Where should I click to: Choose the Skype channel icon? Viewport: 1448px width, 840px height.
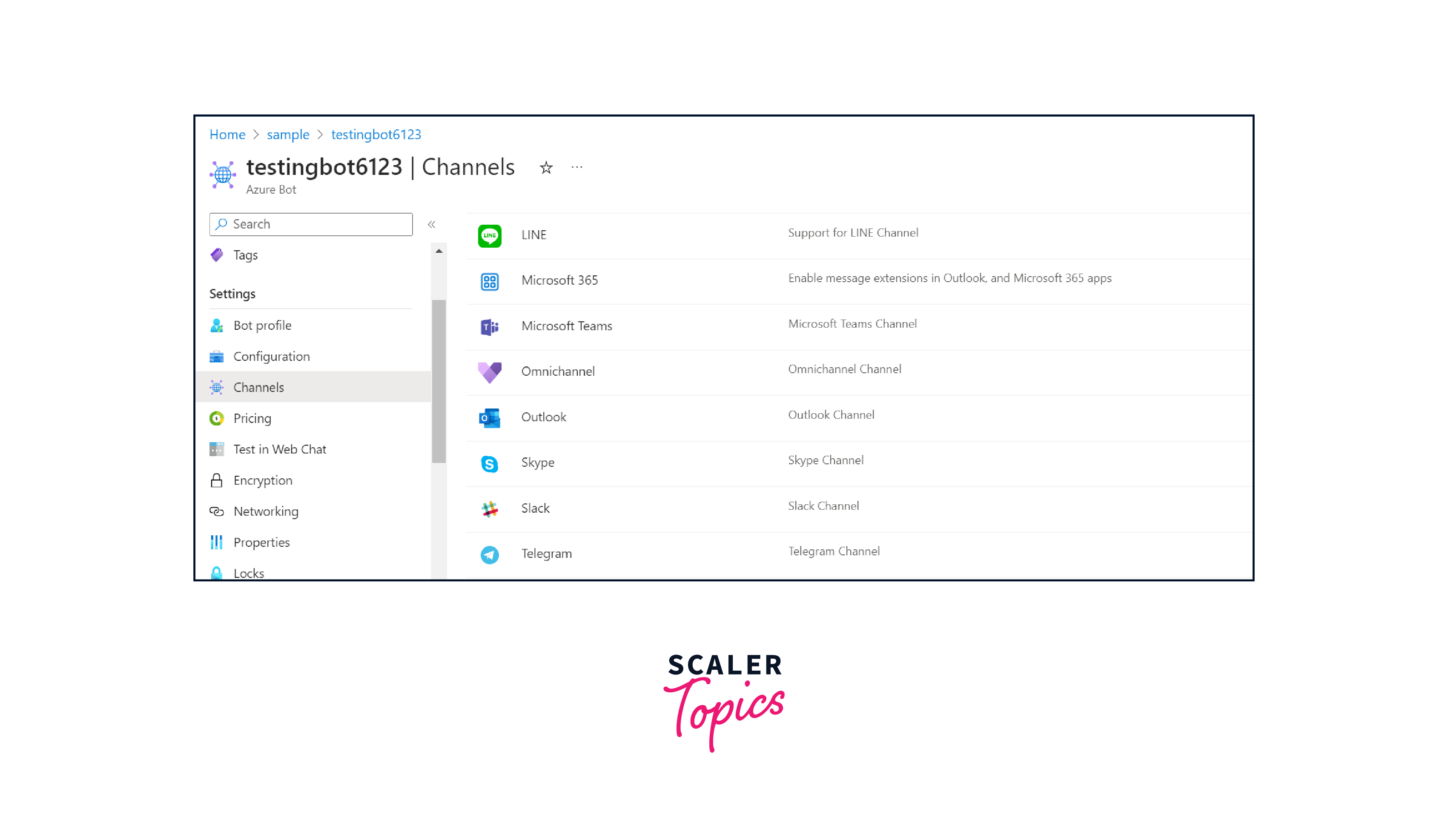point(490,463)
